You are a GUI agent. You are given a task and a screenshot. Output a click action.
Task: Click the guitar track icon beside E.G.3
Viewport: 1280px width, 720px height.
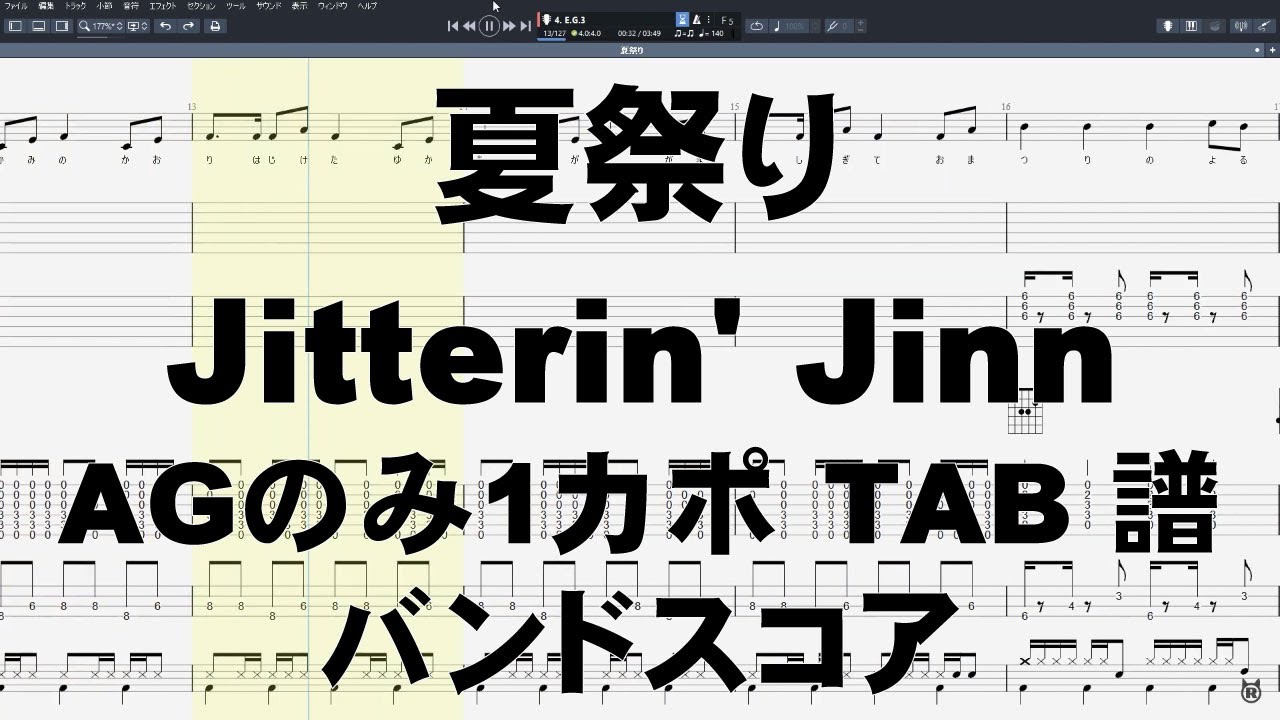547,19
